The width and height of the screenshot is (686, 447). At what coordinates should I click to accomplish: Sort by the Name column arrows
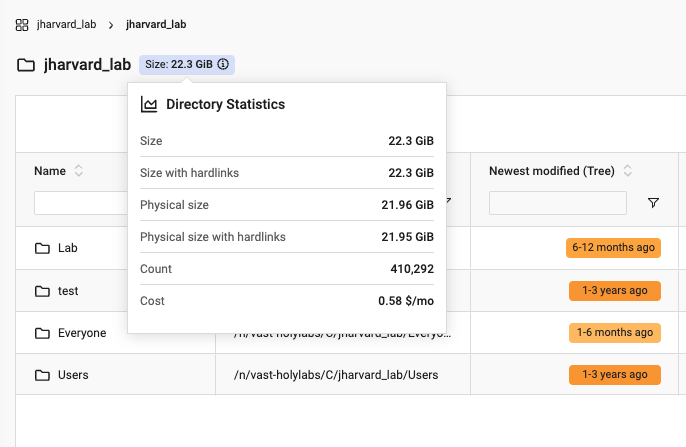(x=79, y=171)
